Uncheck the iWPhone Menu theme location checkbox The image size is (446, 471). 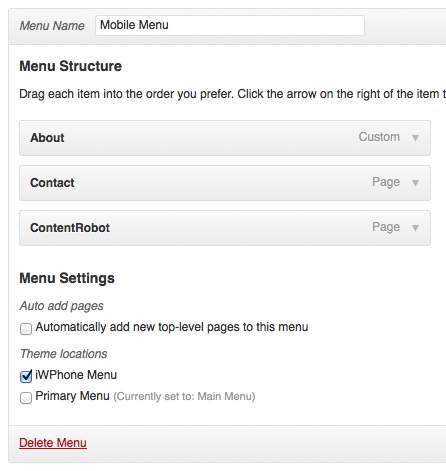(x=26, y=376)
